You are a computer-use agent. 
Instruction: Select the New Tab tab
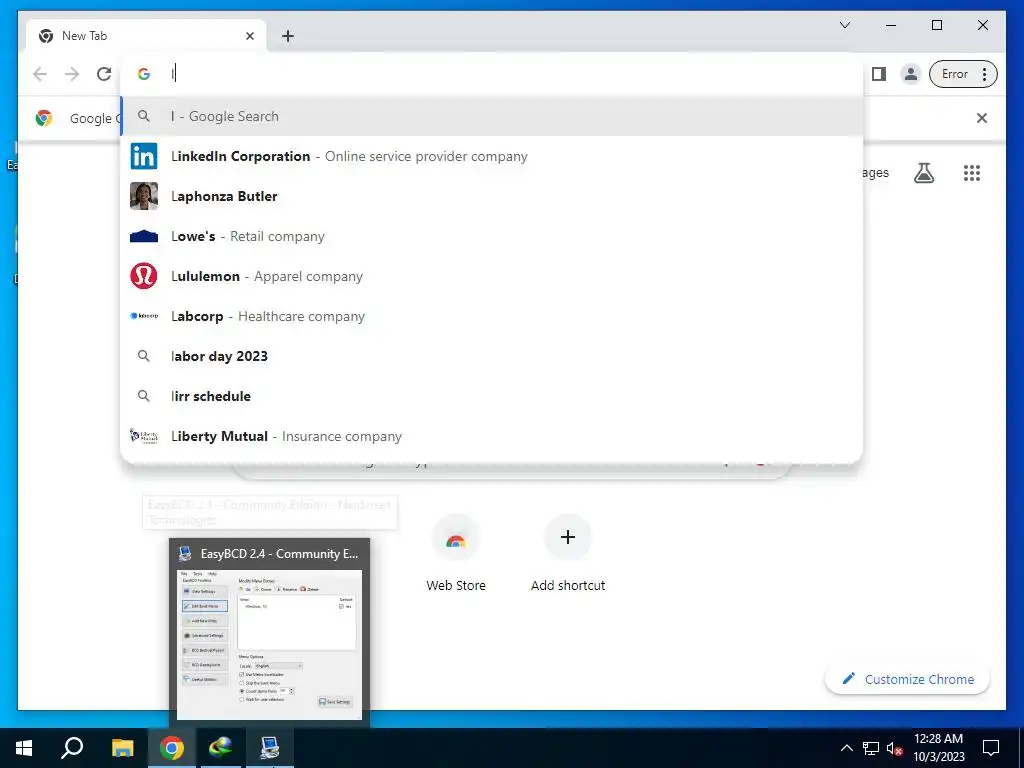click(146, 36)
